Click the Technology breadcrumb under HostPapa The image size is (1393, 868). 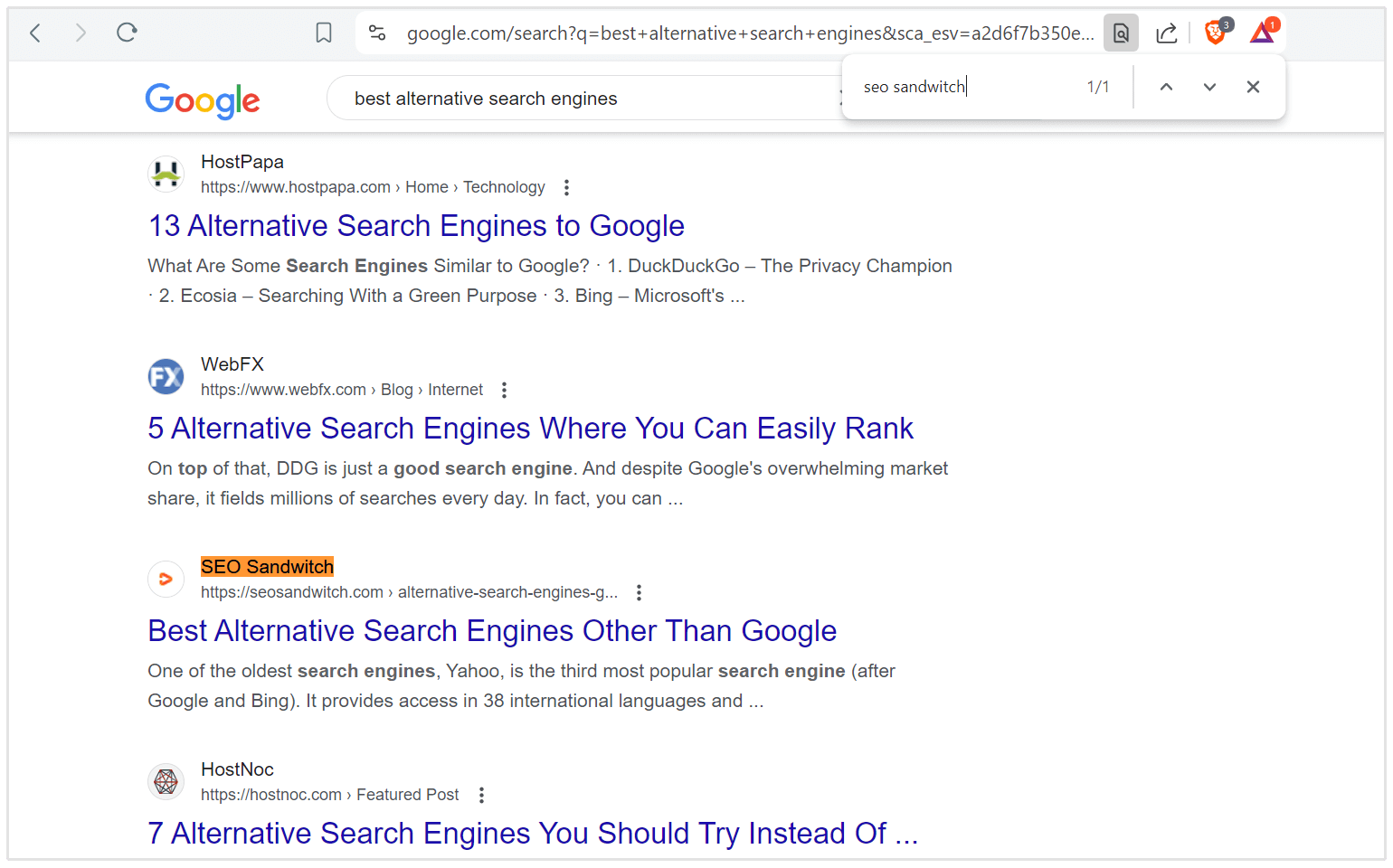point(504,187)
